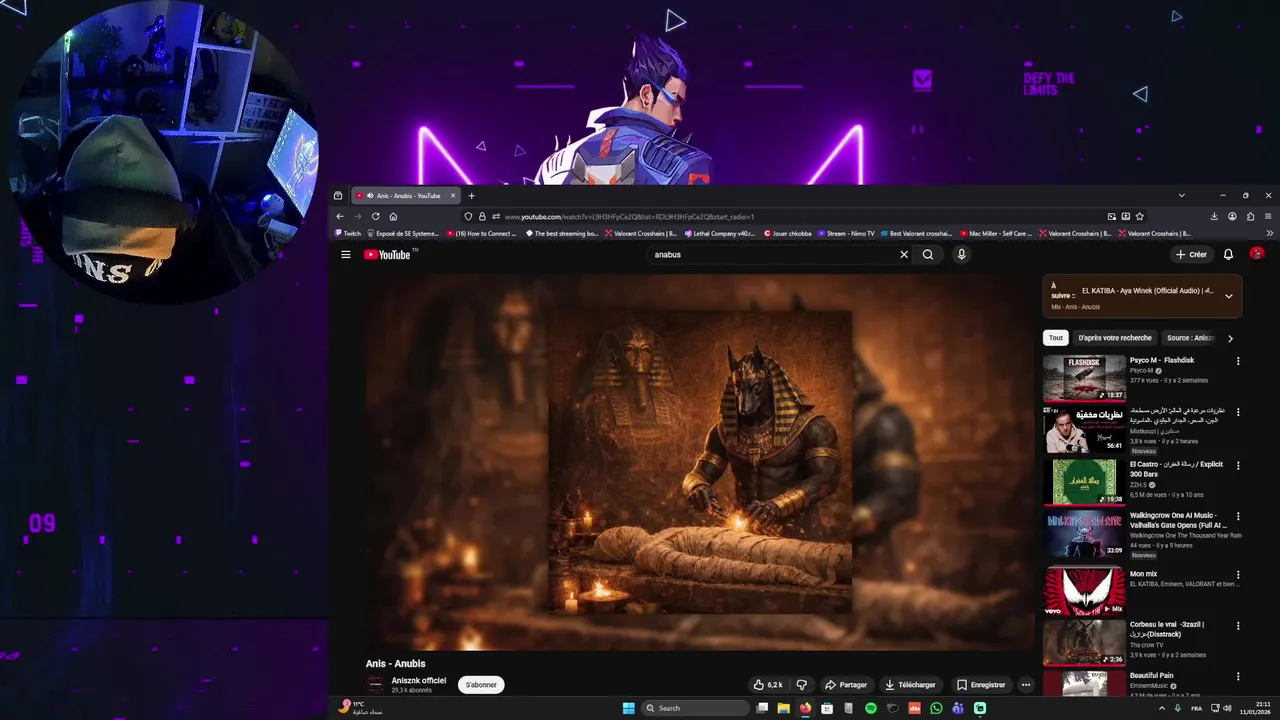Show hidden system tray icons
1280x720 pixels.
click(1161, 708)
